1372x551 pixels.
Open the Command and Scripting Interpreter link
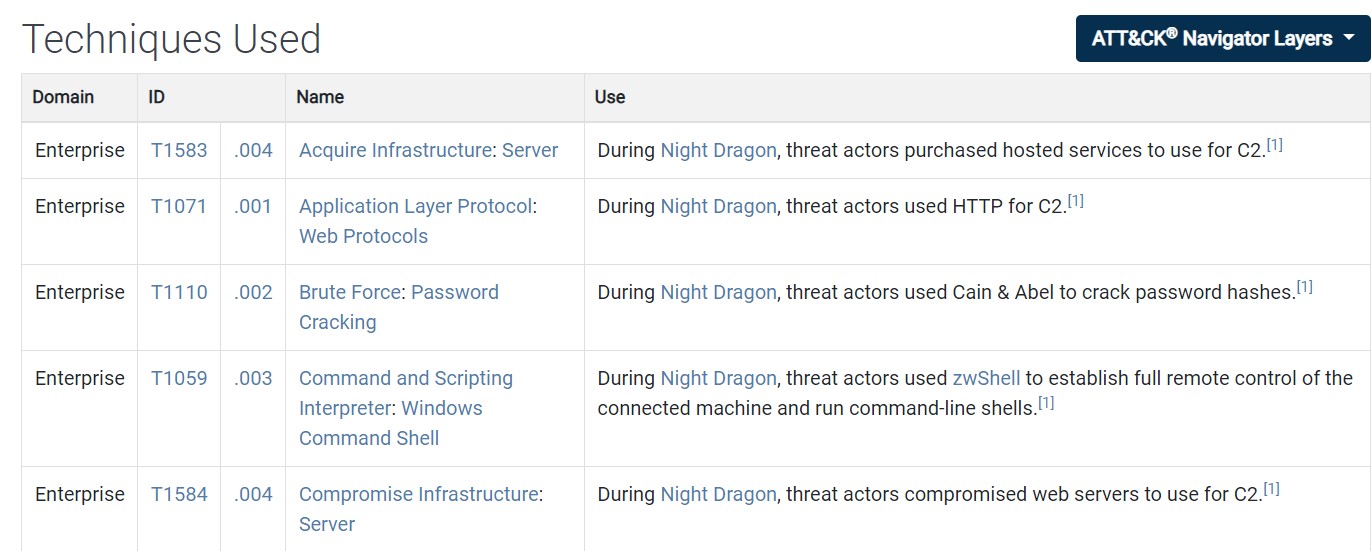pyautogui.click(x=405, y=378)
